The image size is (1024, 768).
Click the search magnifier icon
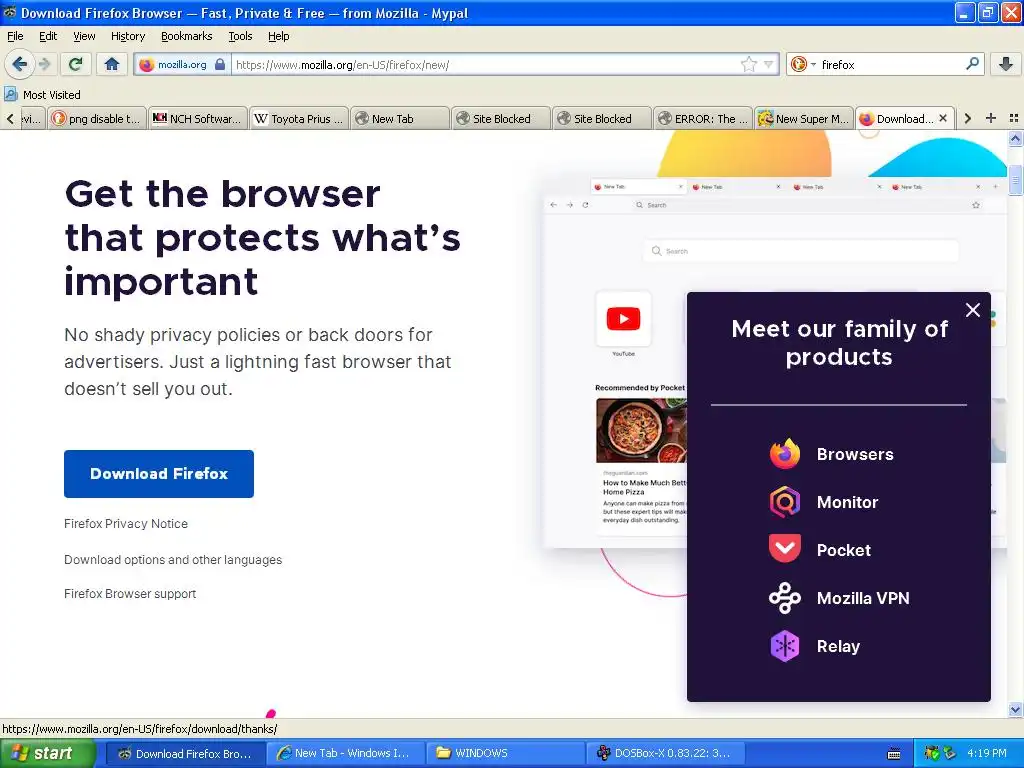pos(972,64)
